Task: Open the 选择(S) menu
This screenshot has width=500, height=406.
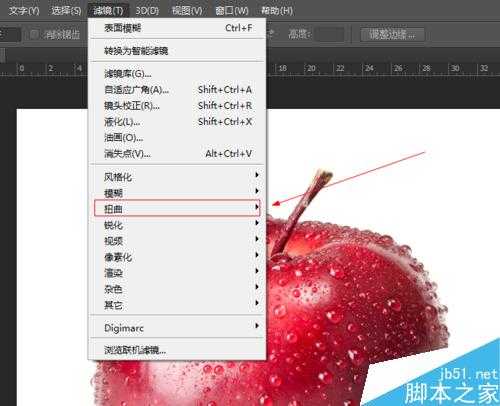Action: click(x=66, y=11)
